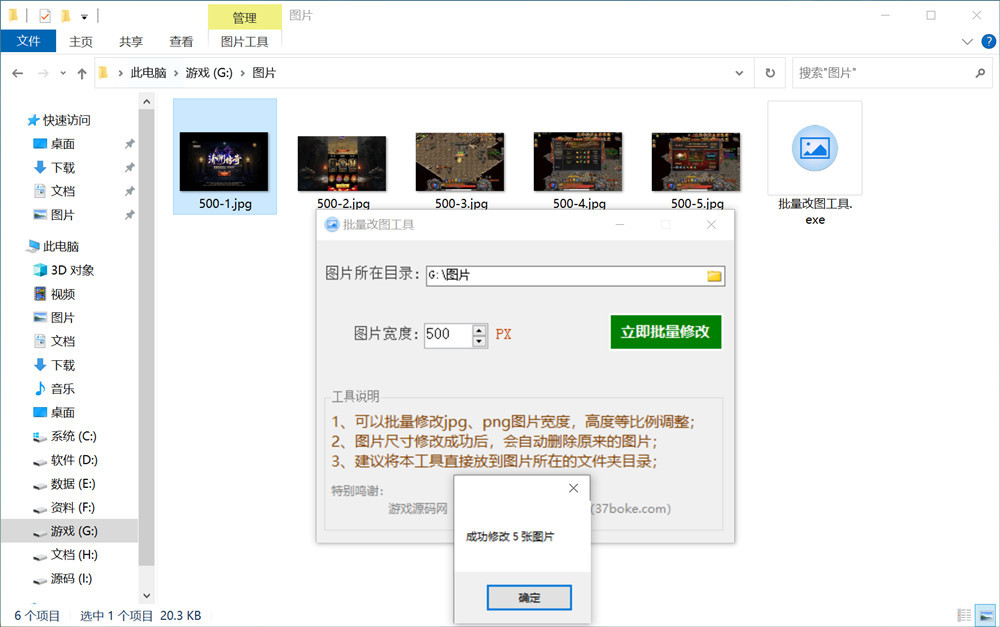Open recent locations dropdown arrow
The height and width of the screenshot is (627, 1000).
tap(64, 73)
